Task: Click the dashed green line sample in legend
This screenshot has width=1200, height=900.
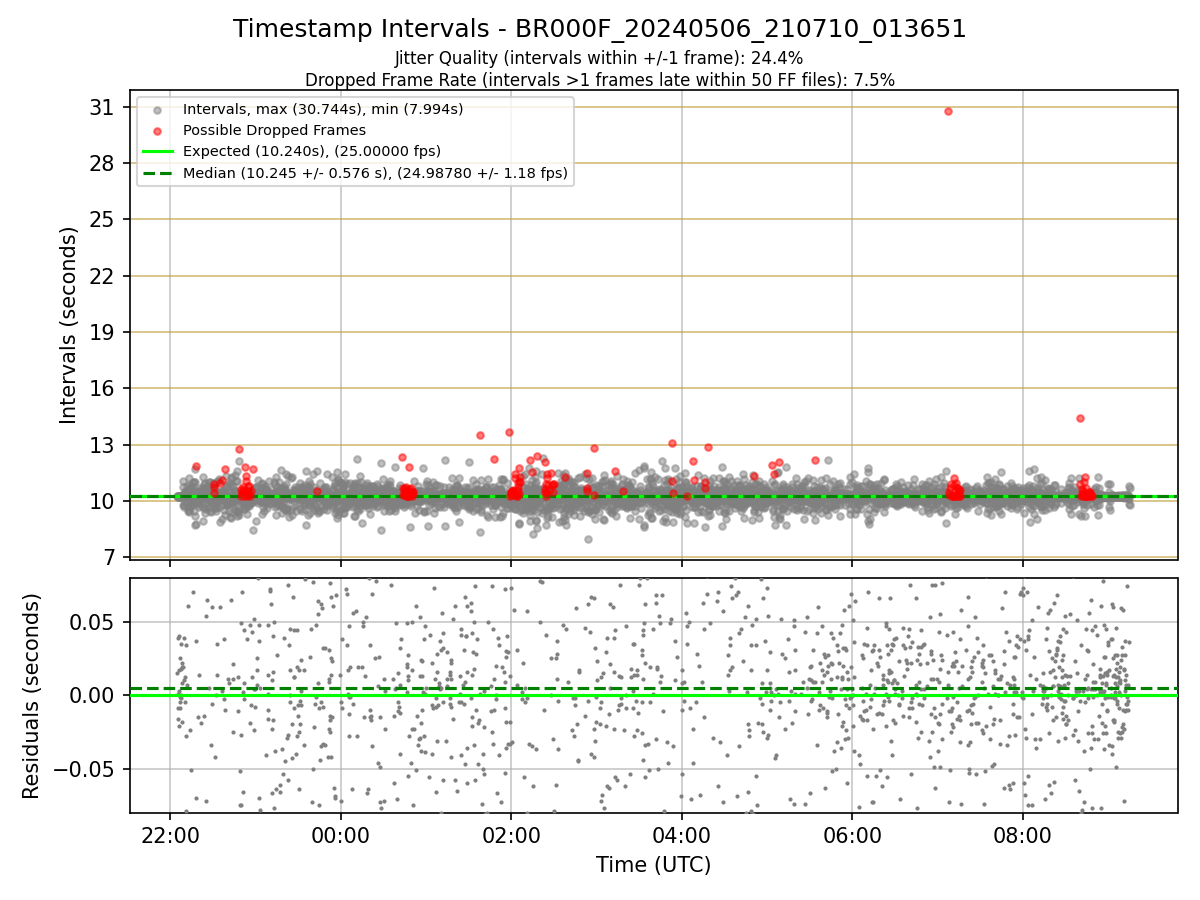Action: 157,173
